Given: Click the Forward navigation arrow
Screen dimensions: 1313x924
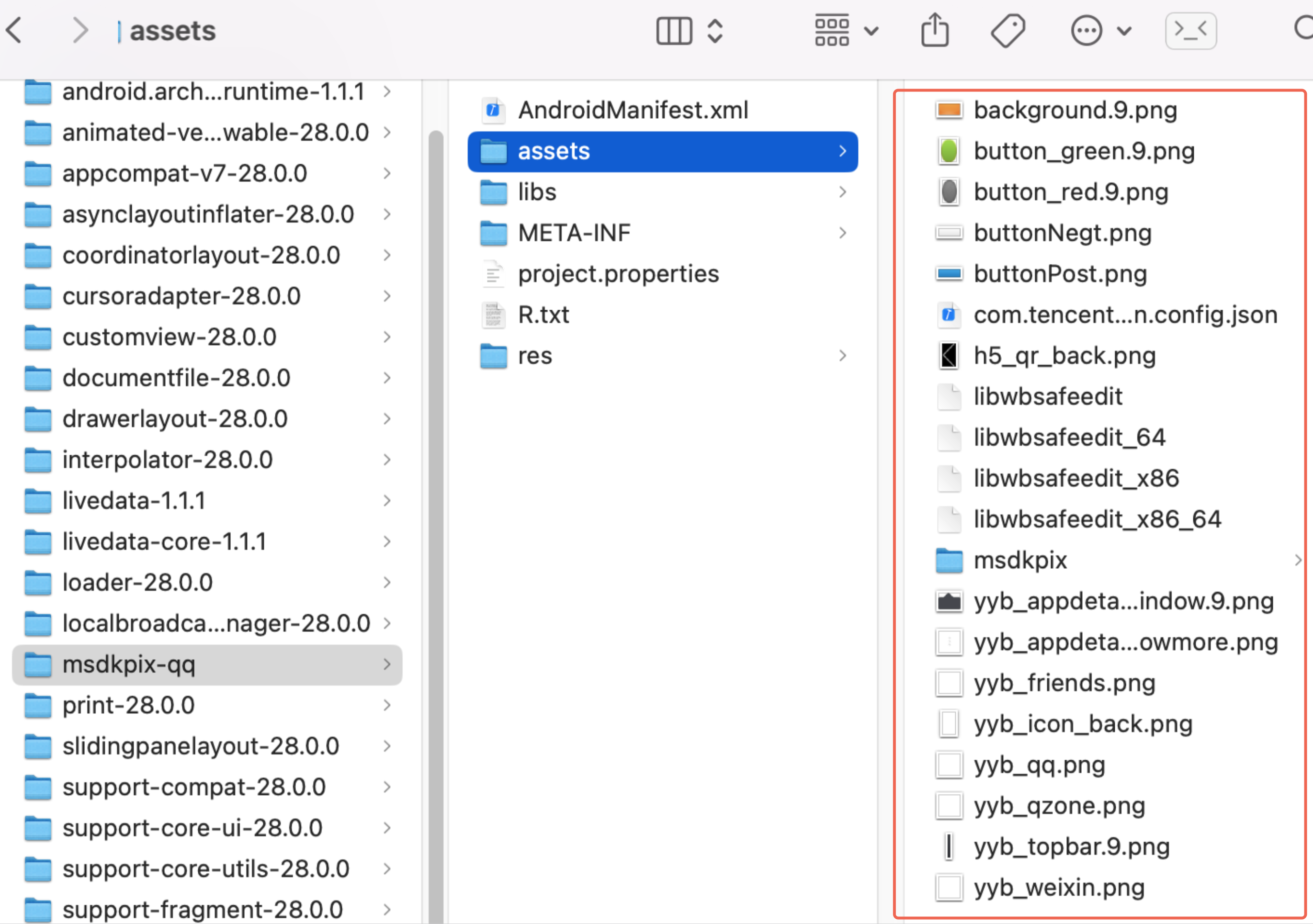Looking at the screenshot, I should click(80, 30).
